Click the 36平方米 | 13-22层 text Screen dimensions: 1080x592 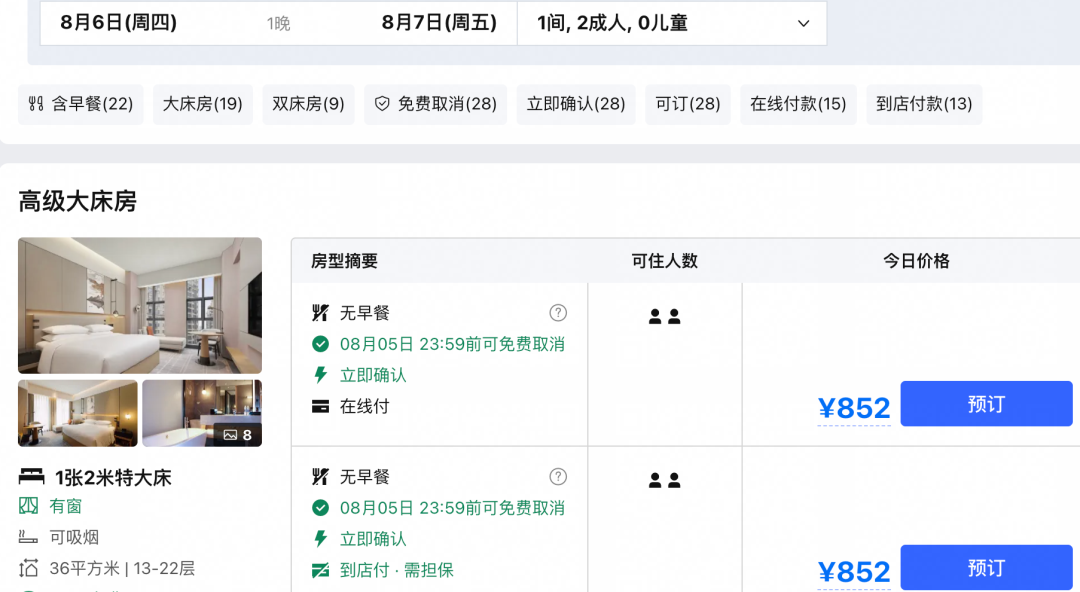(x=123, y=569)
